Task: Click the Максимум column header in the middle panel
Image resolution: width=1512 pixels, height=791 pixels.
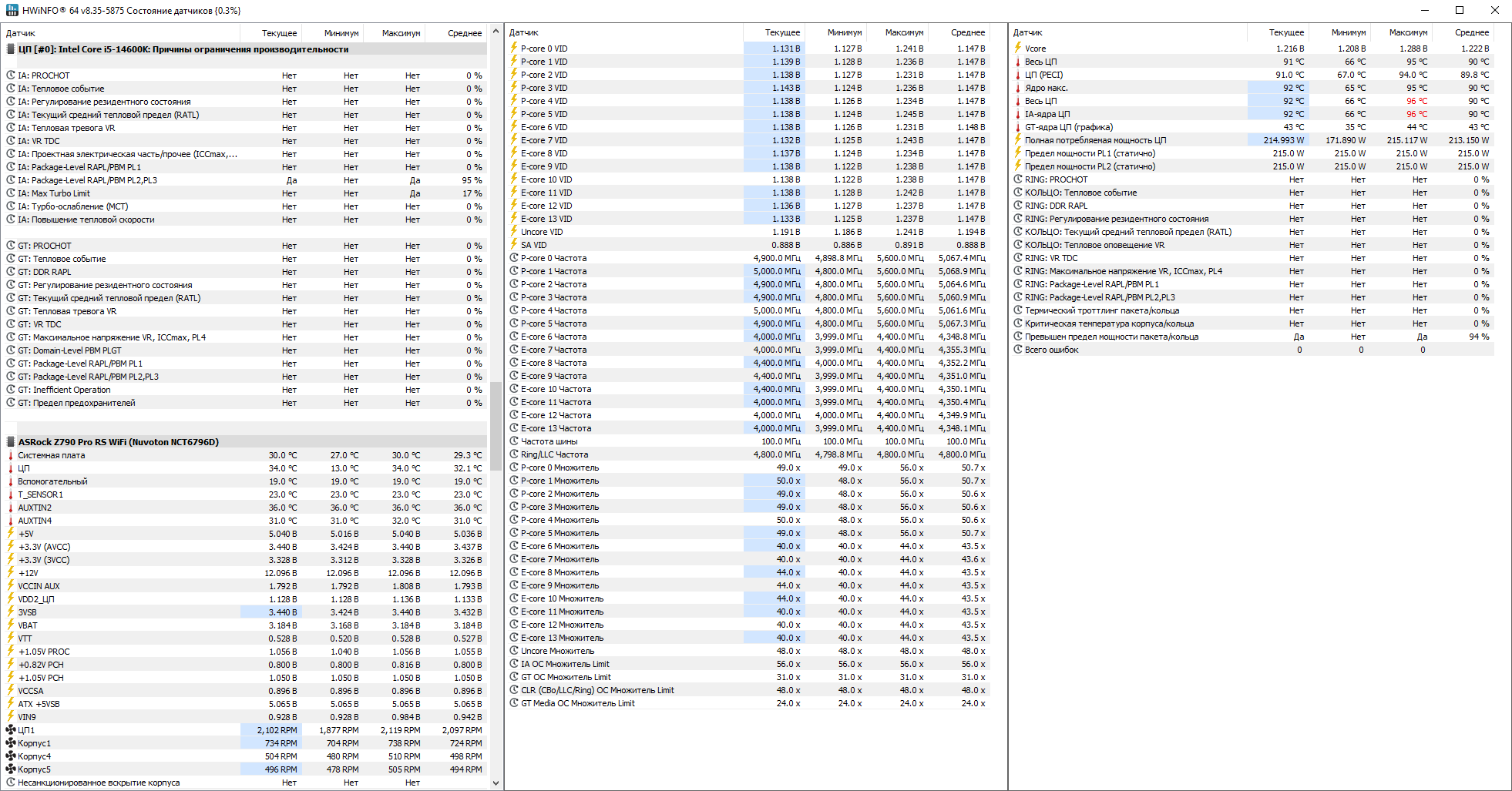Action: (x=904, y=32)
